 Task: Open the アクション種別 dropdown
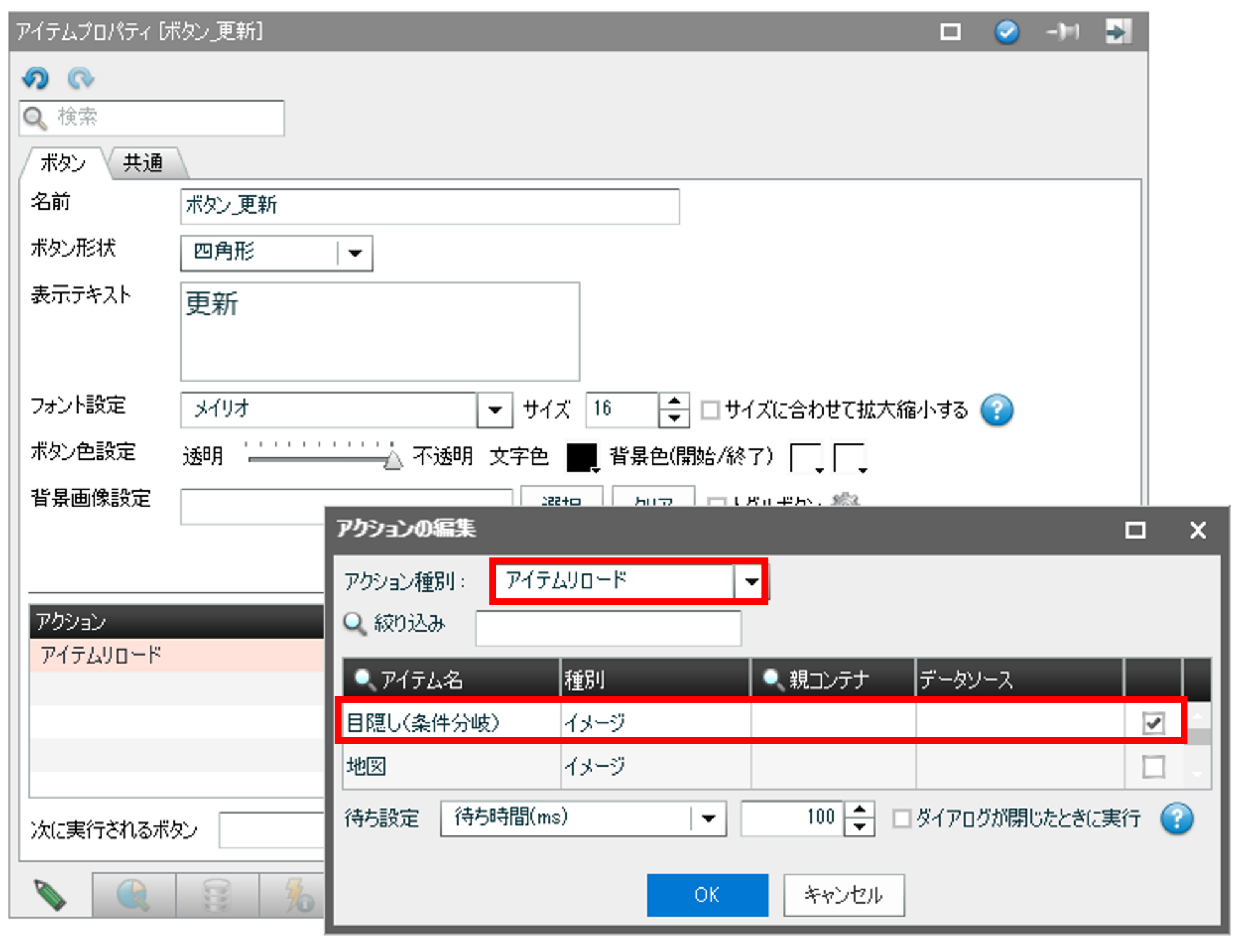click(x=751, y=581)
